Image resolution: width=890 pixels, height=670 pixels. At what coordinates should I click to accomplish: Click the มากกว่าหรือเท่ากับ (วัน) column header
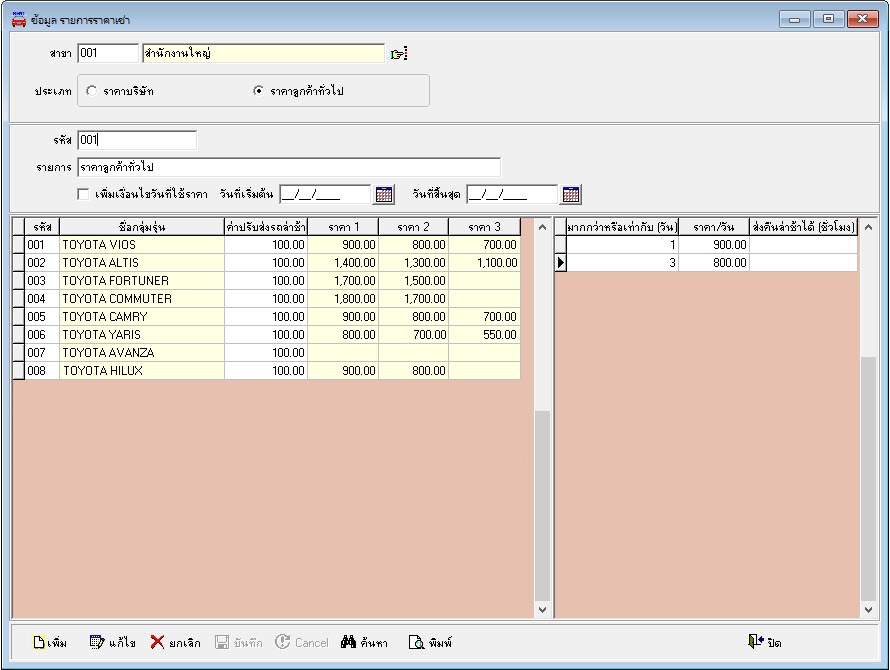click(622, 227)
